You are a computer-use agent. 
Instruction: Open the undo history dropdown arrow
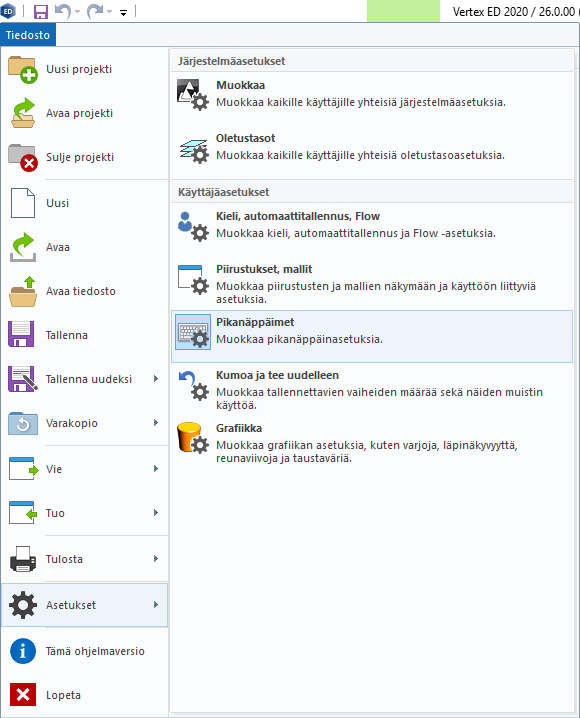77,12
